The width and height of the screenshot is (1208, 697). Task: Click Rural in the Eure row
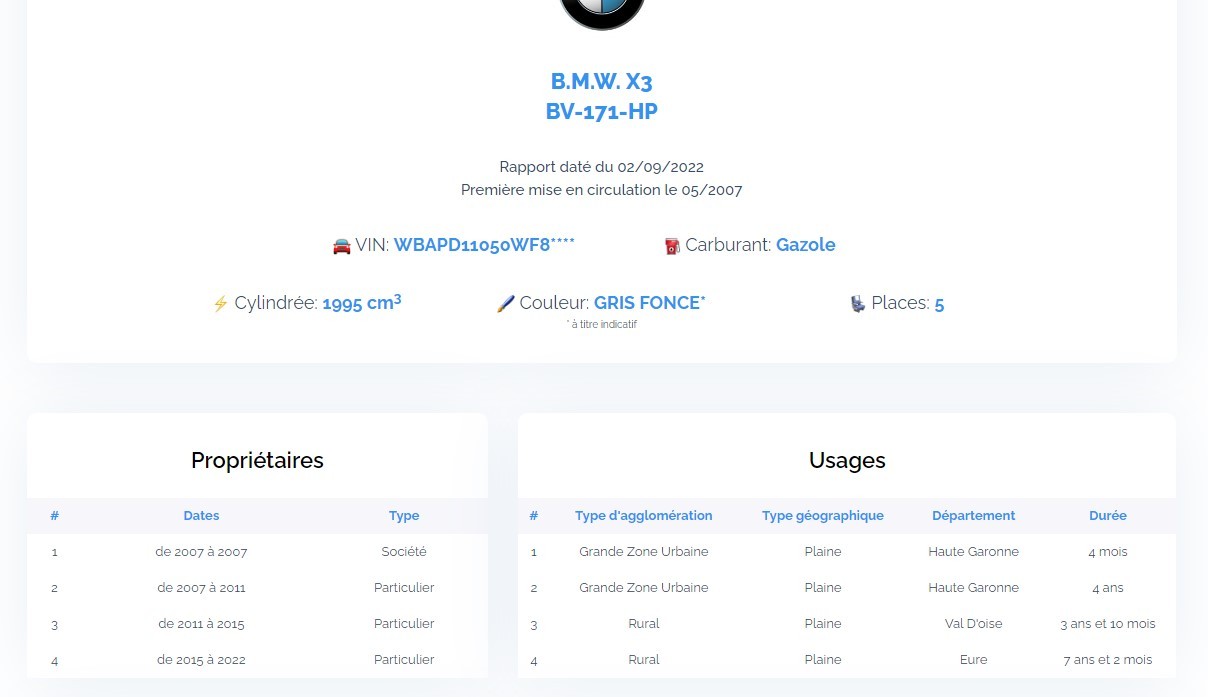[x=644, y=660]
